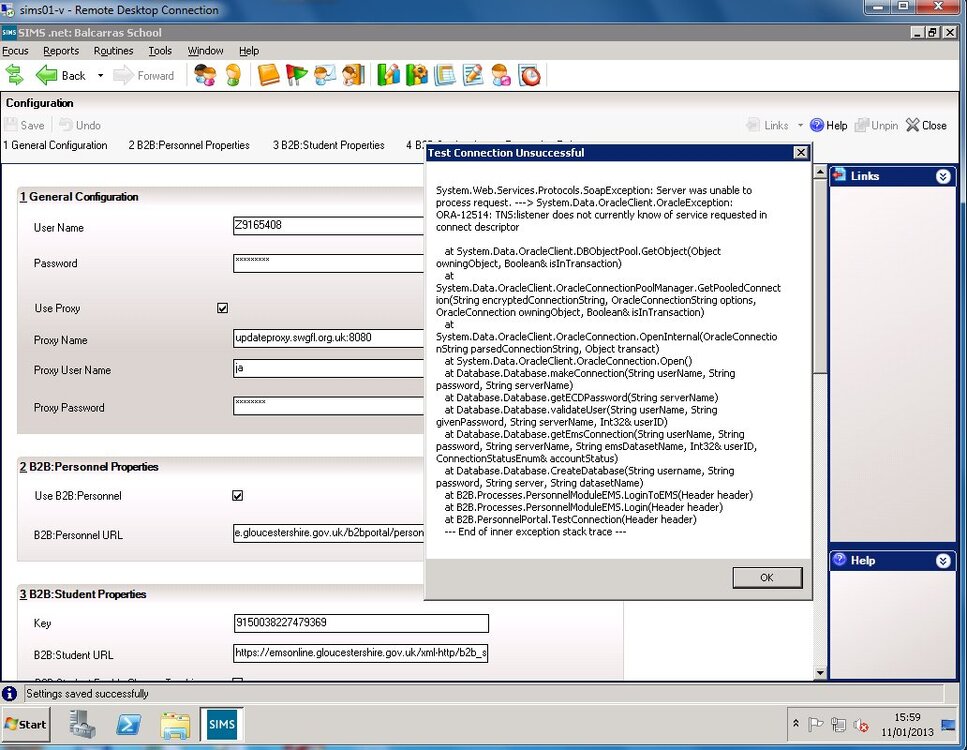Screen dimensions: 967x750
Task: Click the red alarm clock icon
Action: point(530,75)
